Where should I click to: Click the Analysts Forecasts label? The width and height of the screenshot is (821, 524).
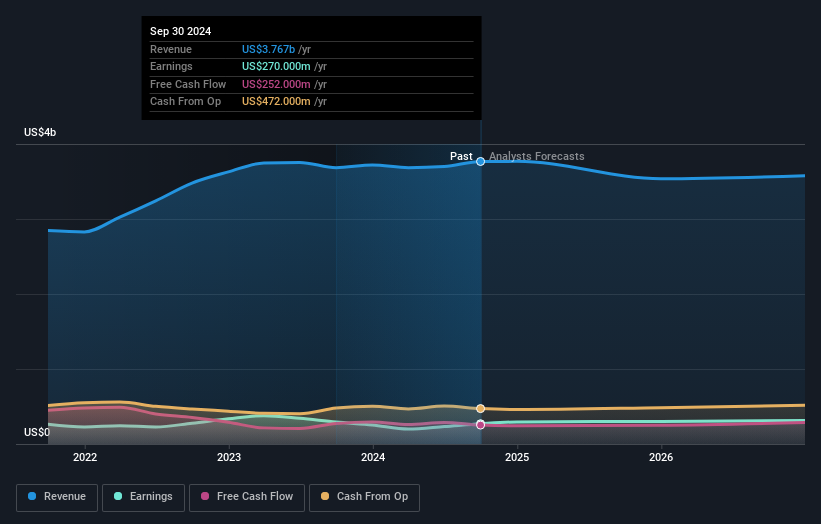[x=537, y=157]
